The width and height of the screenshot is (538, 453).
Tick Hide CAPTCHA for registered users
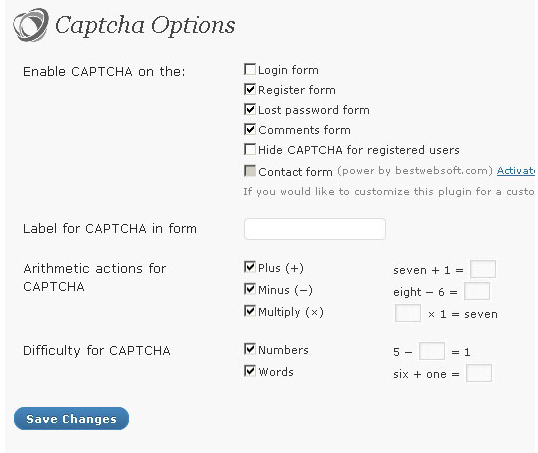[x=250, y=149]
